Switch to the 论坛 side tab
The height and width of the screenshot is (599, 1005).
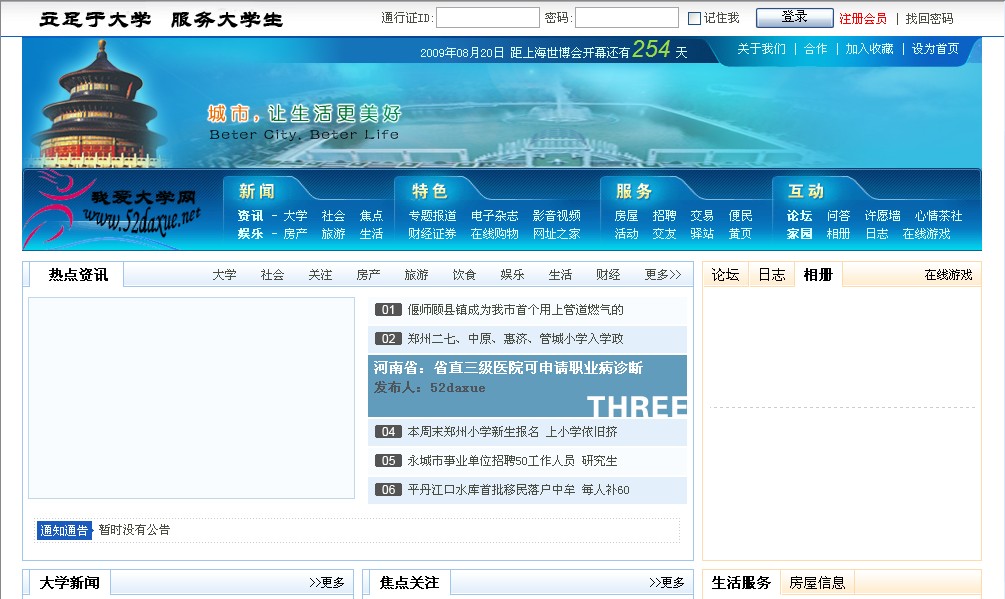coord(725,275)
